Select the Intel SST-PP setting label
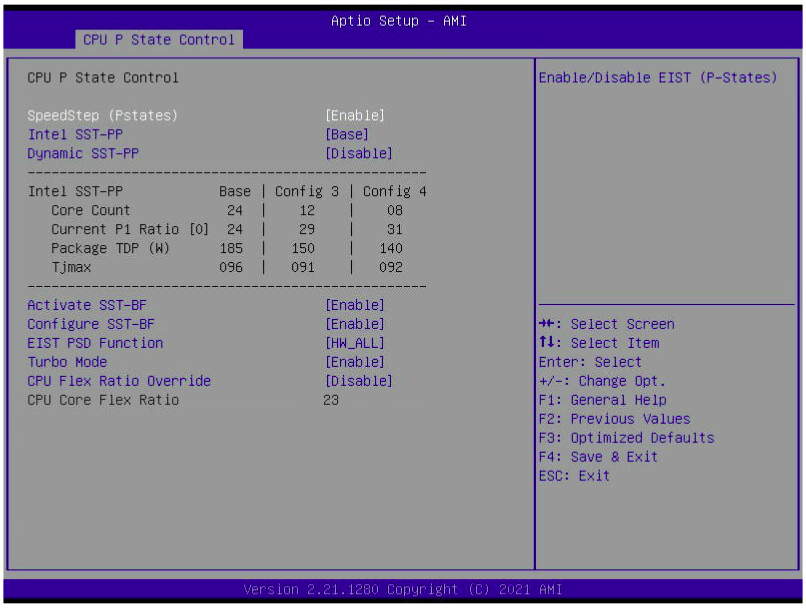Image resolution: width=806 pixels, height=608 pixels. 75,134
